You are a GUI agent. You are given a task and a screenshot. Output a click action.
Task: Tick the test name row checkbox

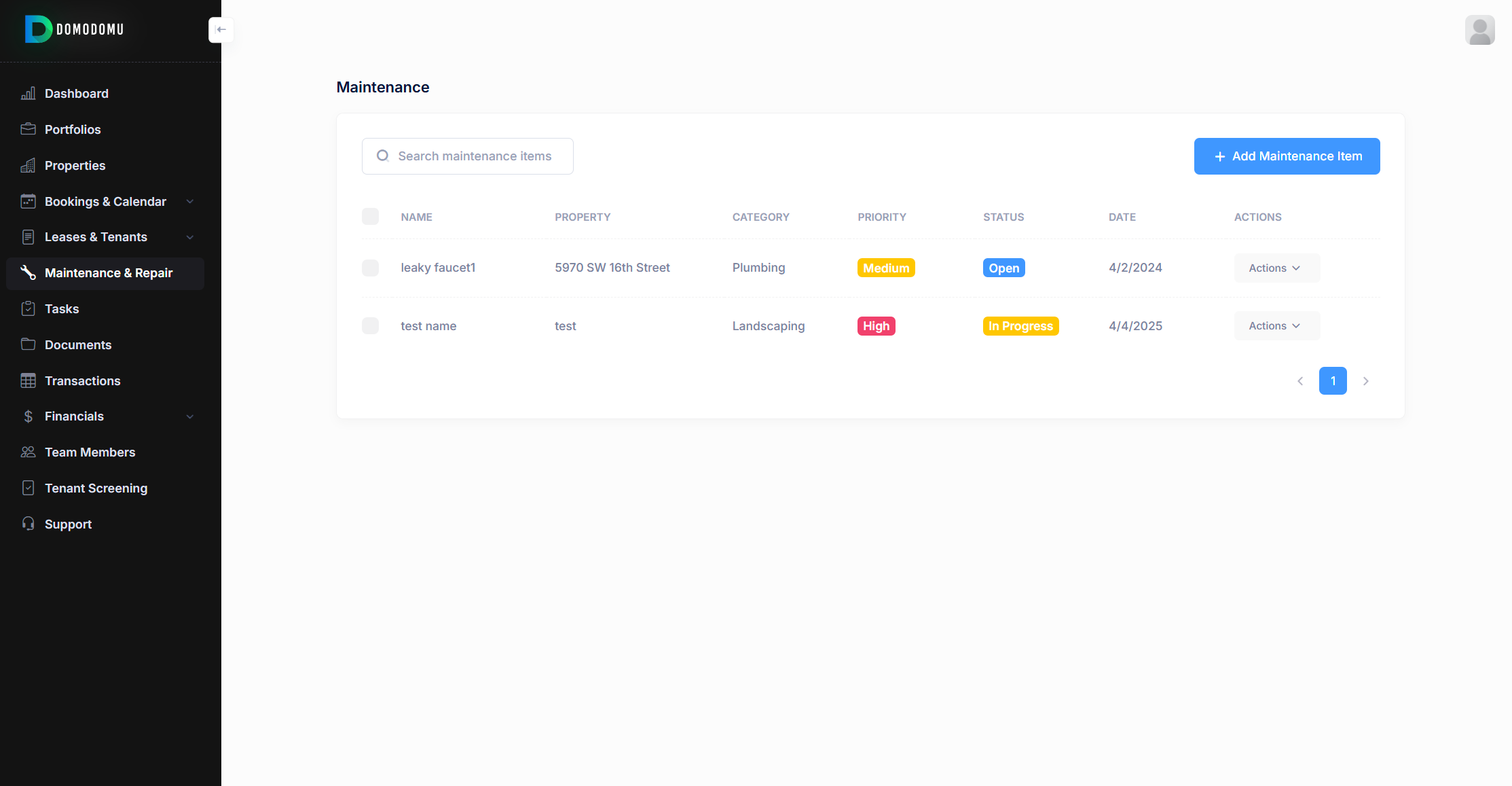tap(370, 326)
